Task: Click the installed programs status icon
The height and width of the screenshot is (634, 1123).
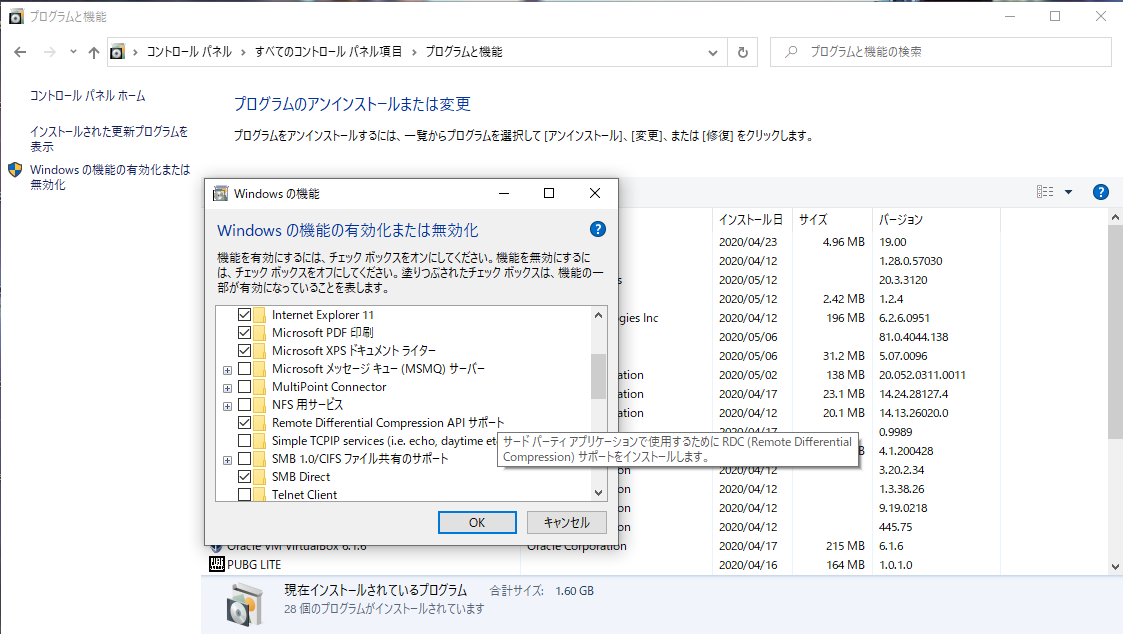Action: [x=244, y=603]
